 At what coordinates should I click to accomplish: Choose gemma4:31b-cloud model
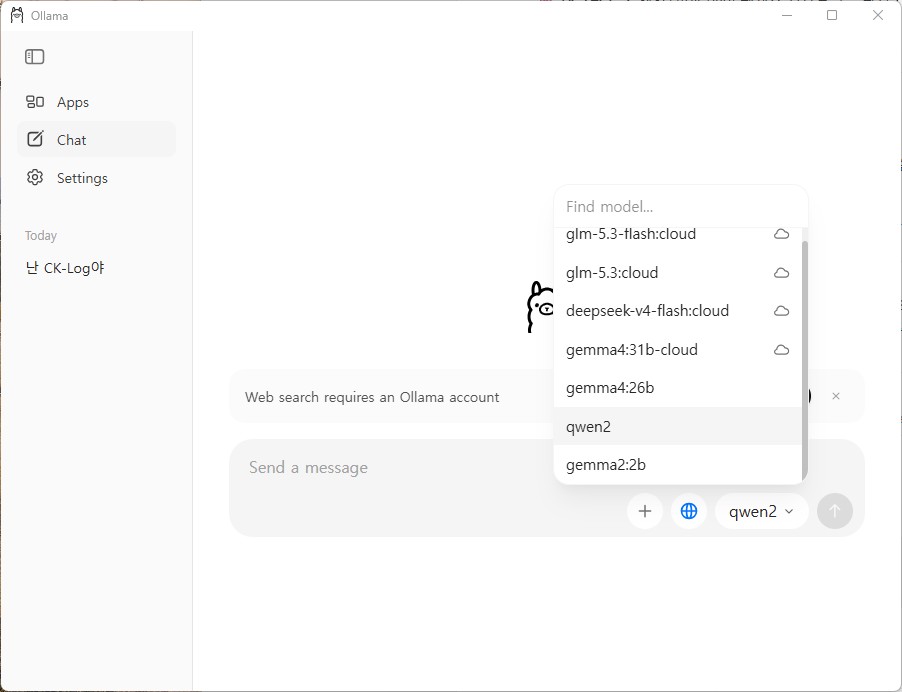pos(678,350)
